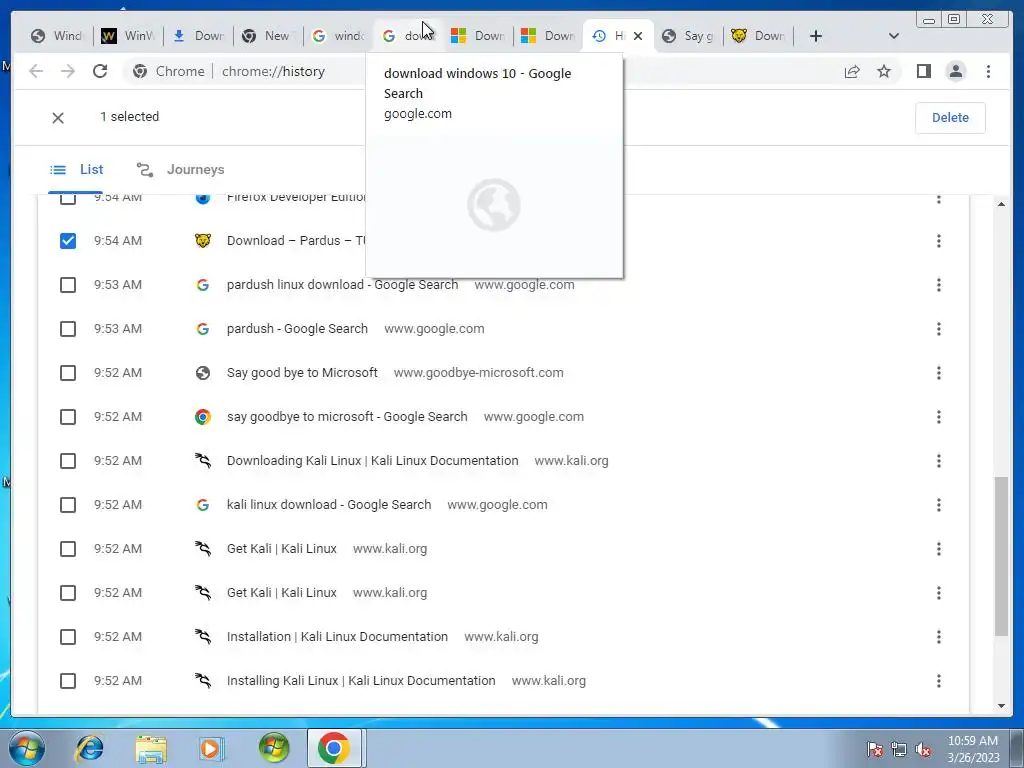Open the taskbar clock showing 10:59 AM
The height and width of the screenshot is (768, 1024).
click(x=973, y=749)
